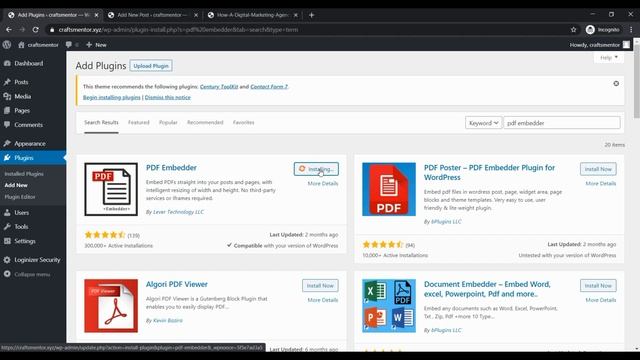The image size is (640, 360).
Task: Open the Appearance menu item
Action: tap(30, 144)
